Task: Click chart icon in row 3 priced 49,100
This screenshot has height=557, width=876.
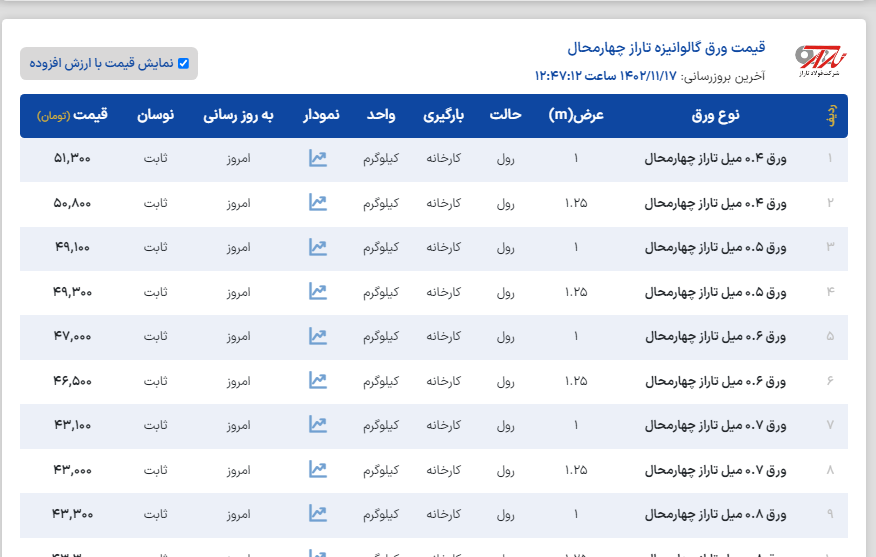Action: coord(318,247)
